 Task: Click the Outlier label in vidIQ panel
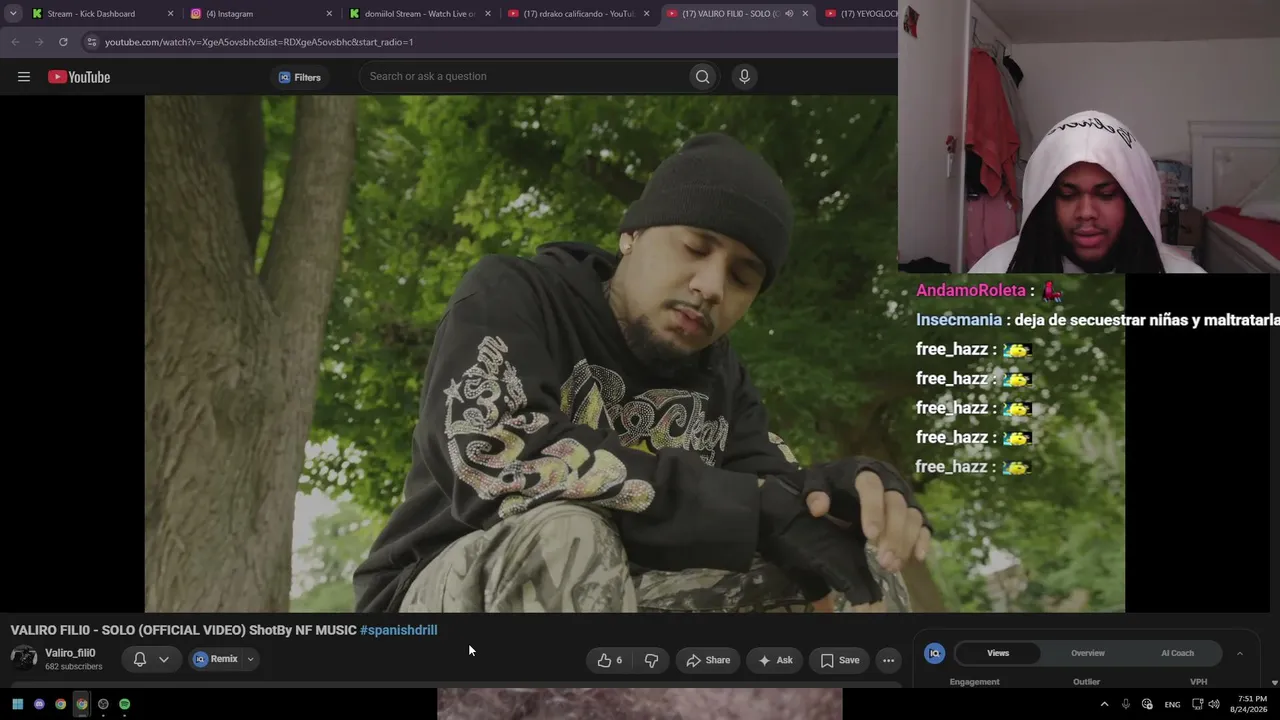[x=1086, y=682]
